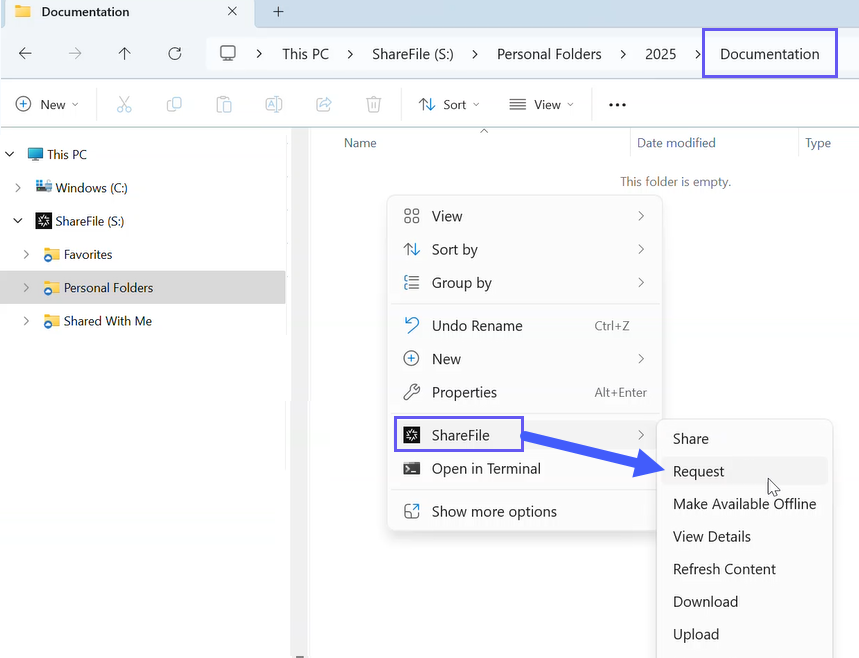This screenshot has width=859, height=658.
Task: Select Make Available Offline
Action: 745,503
